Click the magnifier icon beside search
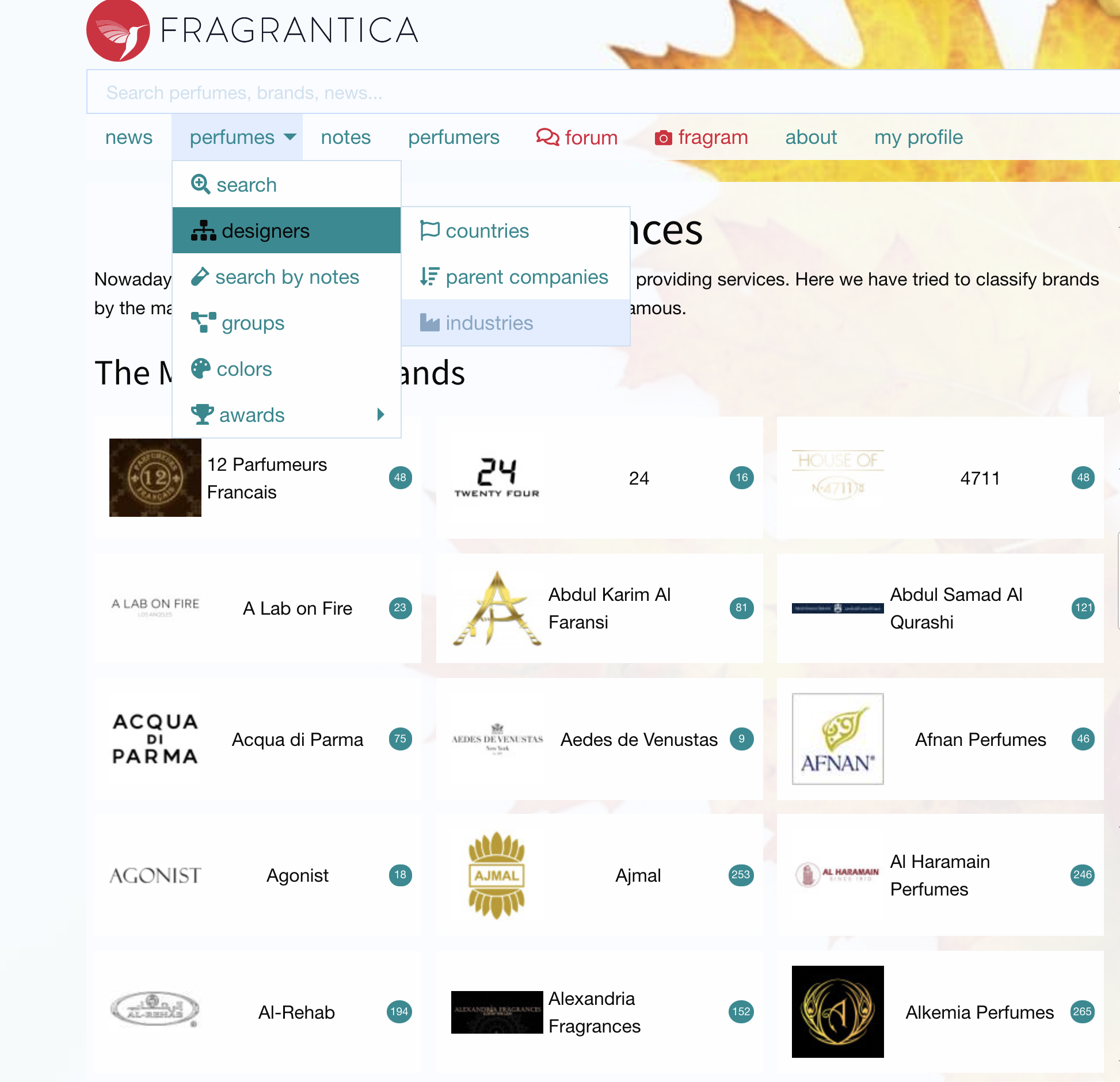This screenshot has height=1082, width=1120. 200,185
